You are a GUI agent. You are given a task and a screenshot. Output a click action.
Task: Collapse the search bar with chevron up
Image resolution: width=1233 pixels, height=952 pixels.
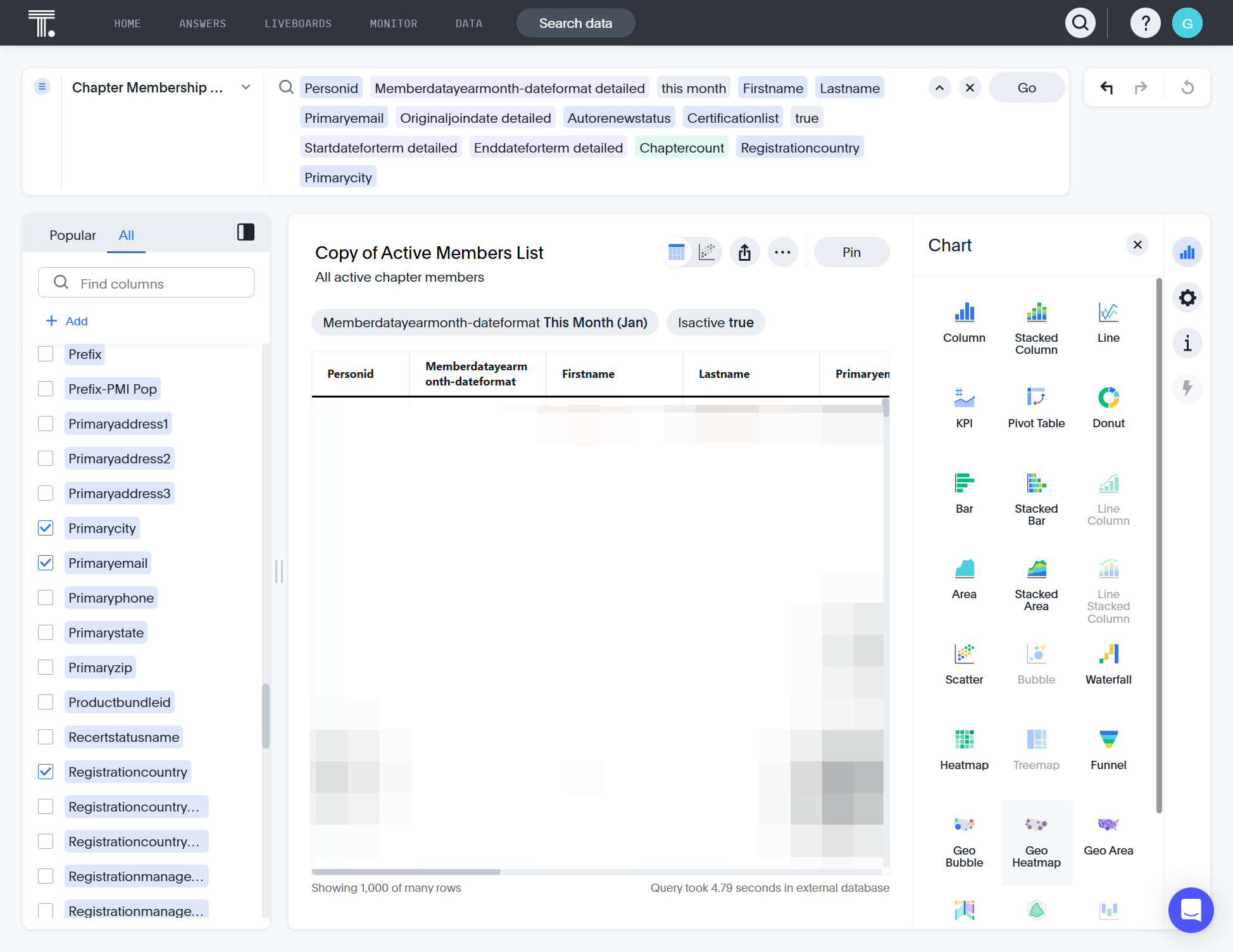(939, 87)
